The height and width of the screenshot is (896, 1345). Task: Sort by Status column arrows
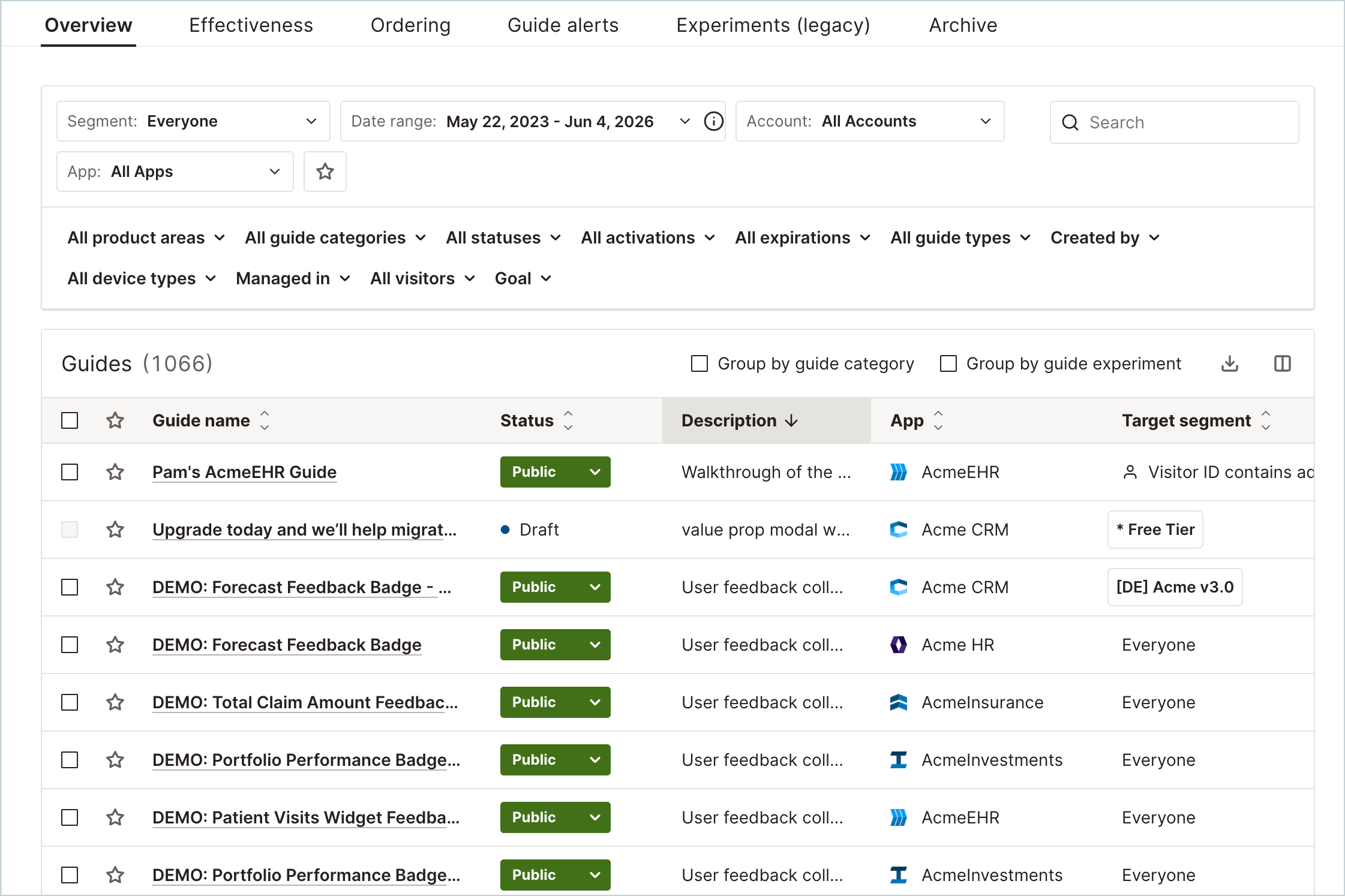pyautogui.click(x=568, y=420)
